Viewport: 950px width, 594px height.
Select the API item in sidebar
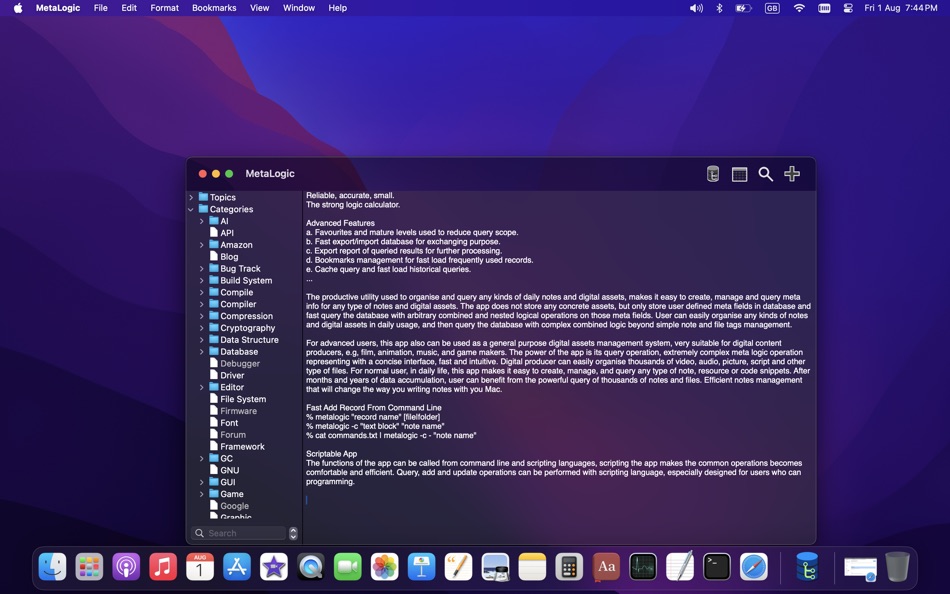pyautogui.click(x=222, y=233)
